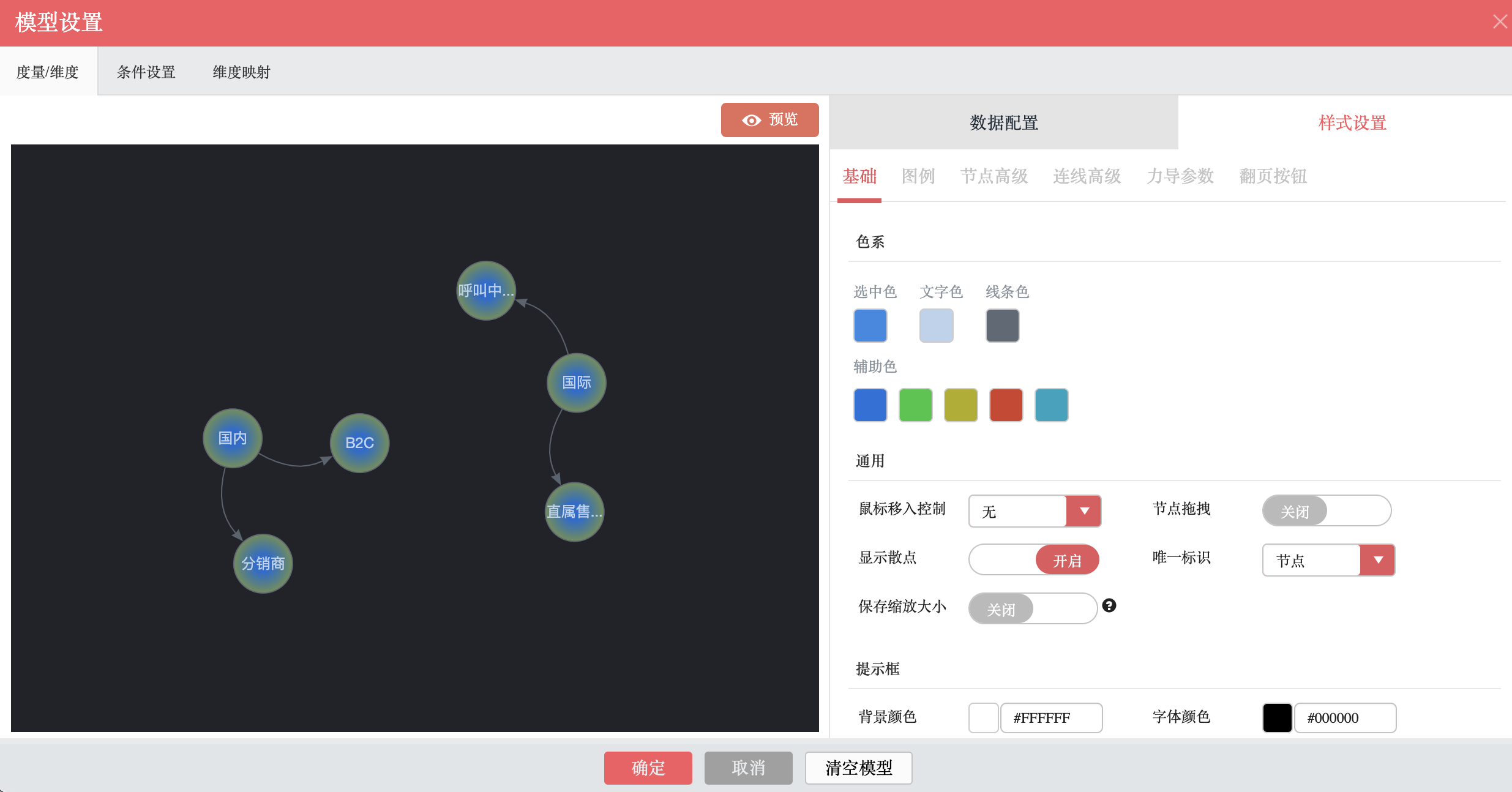Open the 图例 sub-tab
The width and height of the screenshot is (1512, 792).
coord(918,176)
